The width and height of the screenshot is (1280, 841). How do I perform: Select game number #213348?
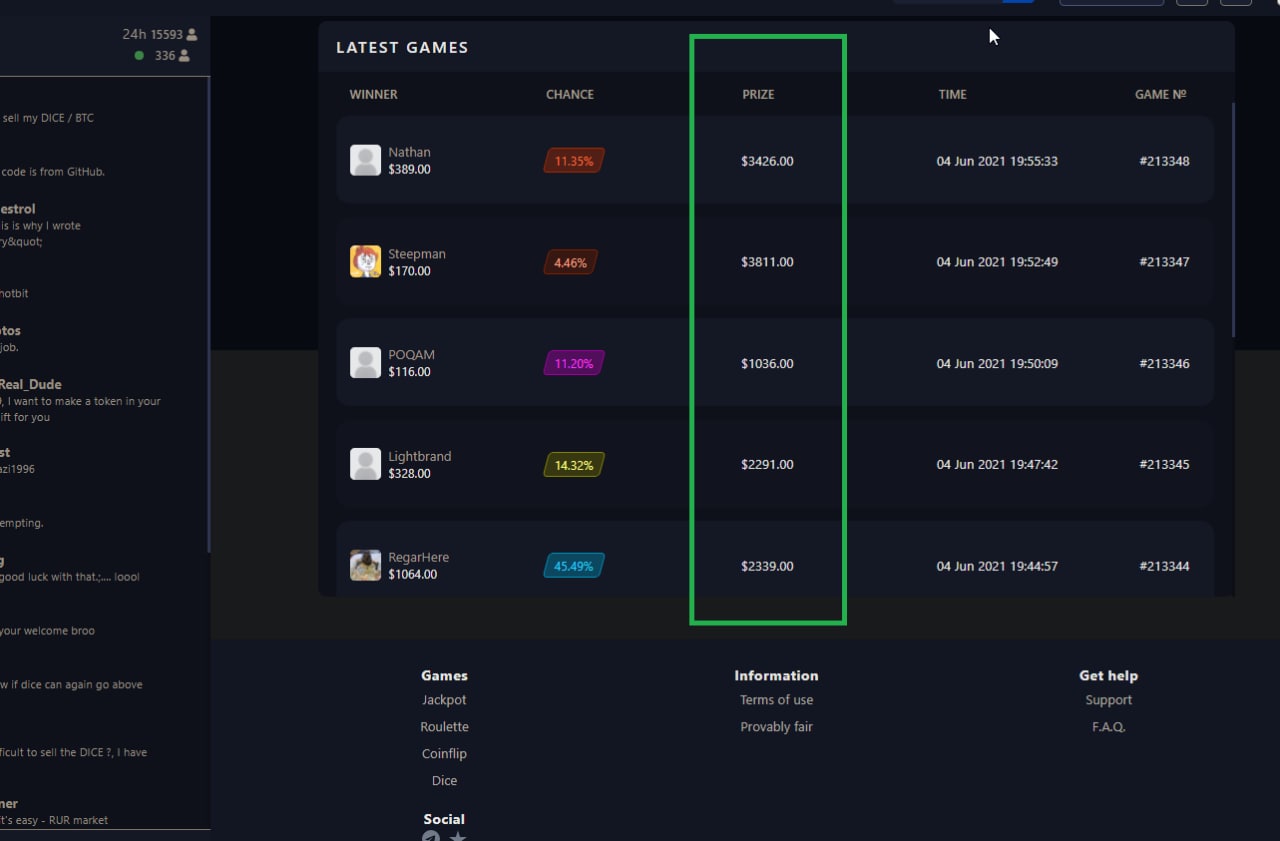1164,161
